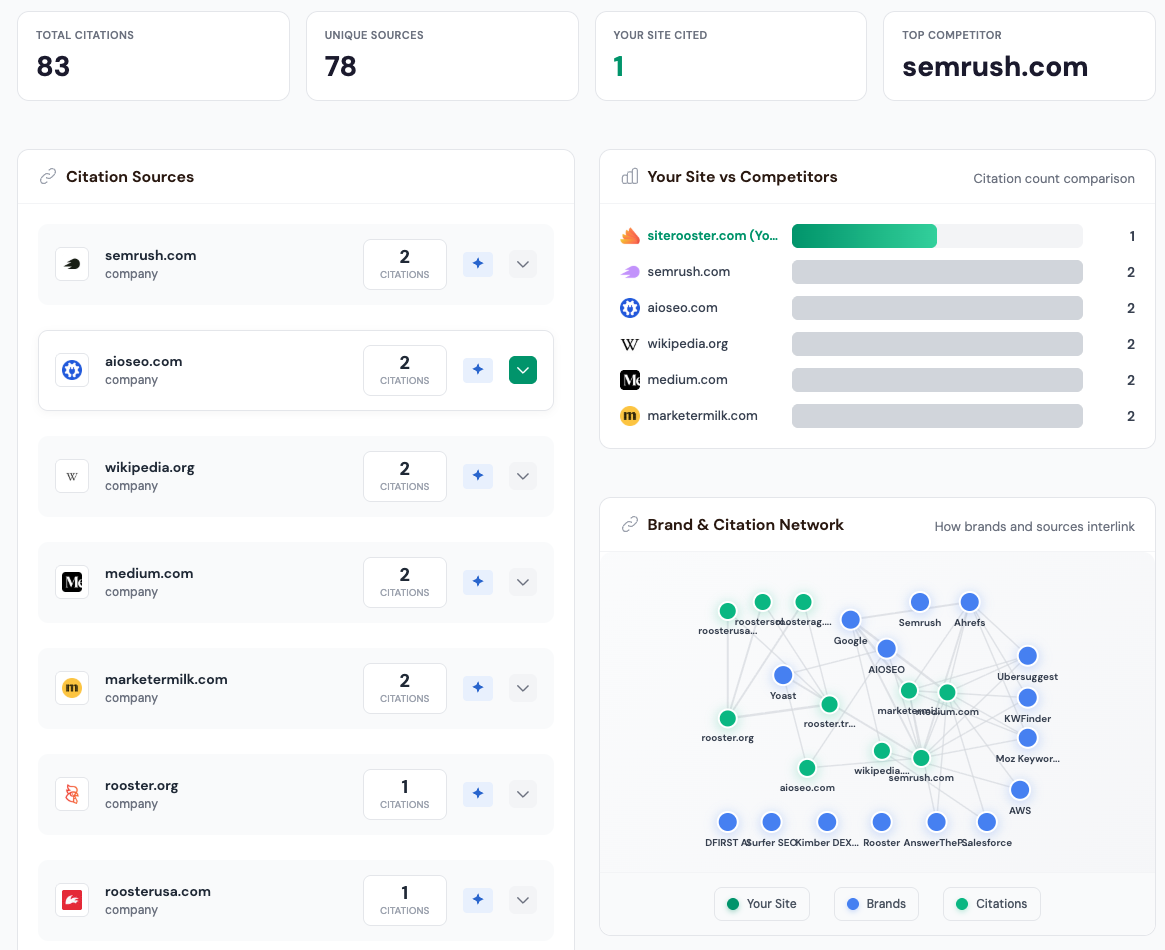Click the sparkle AI button for medium.com
This screenshot has height=950, width=1165.
(x=478, y=582)
